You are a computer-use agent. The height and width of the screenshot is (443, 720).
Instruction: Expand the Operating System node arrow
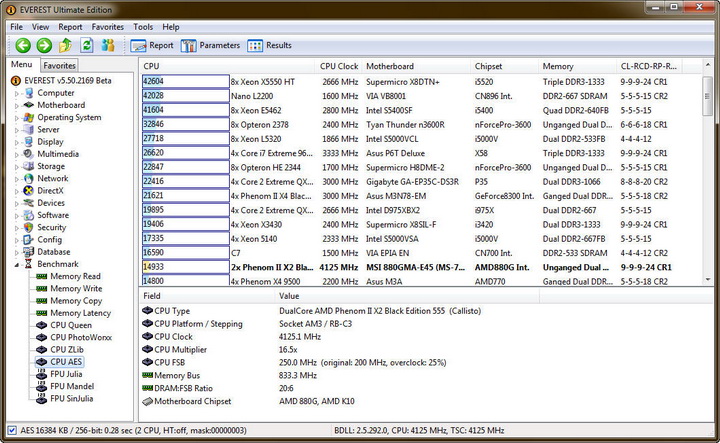click(x=17, y=118)
